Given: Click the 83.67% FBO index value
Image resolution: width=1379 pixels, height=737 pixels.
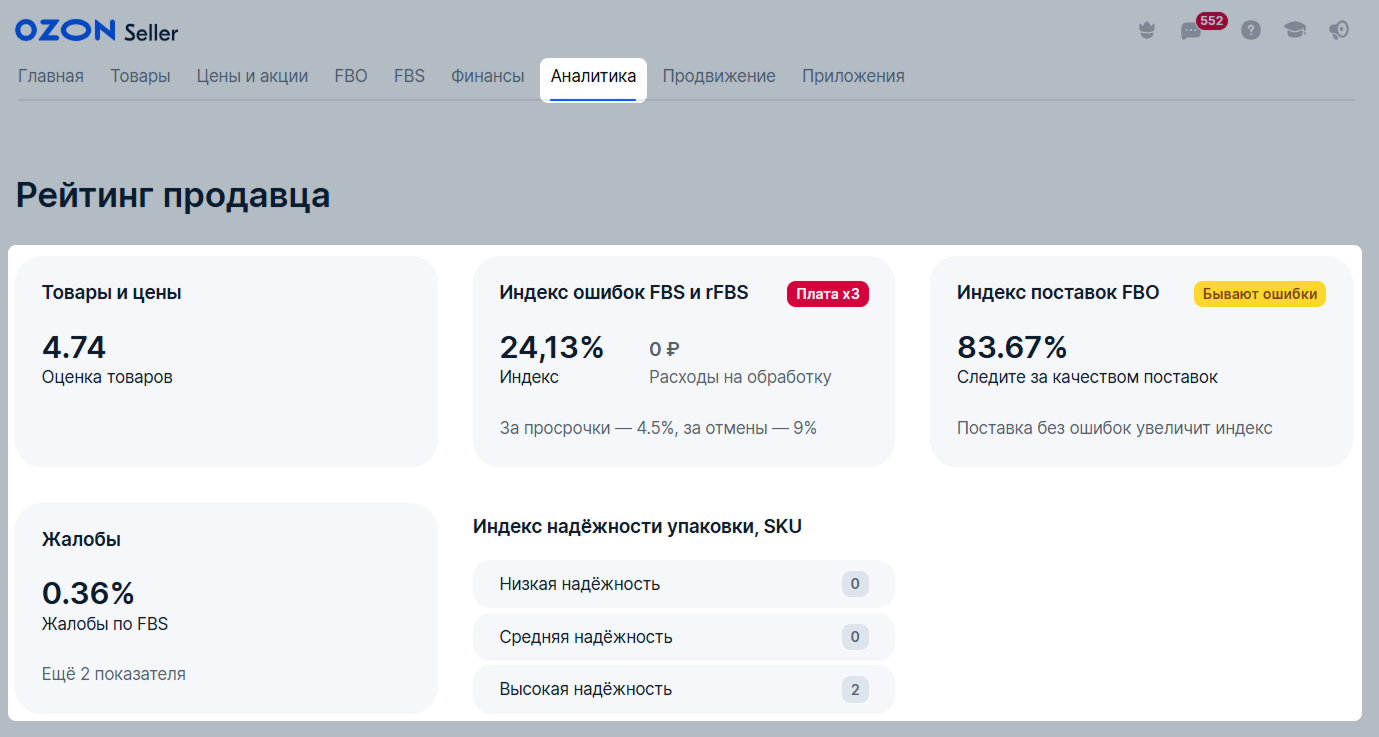Looking at the screenshot, I should [x=1012, y=347].
